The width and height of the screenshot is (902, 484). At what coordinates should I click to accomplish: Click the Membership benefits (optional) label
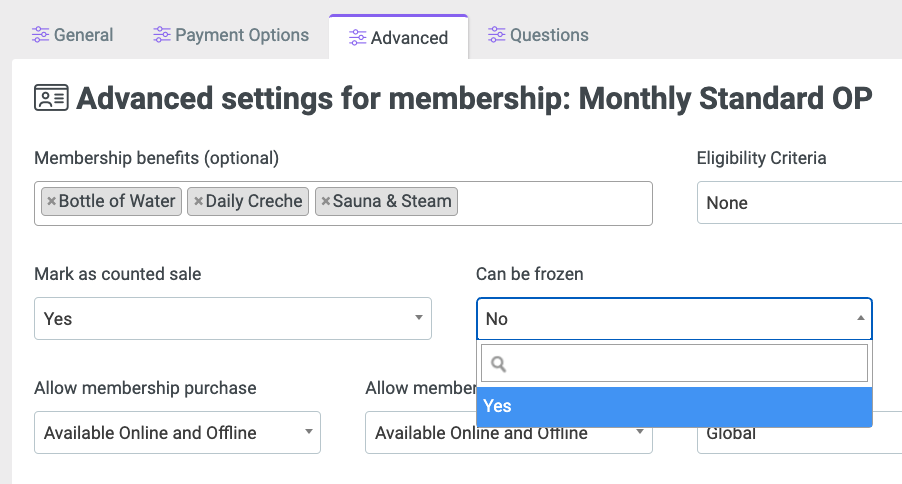point(156,158)
